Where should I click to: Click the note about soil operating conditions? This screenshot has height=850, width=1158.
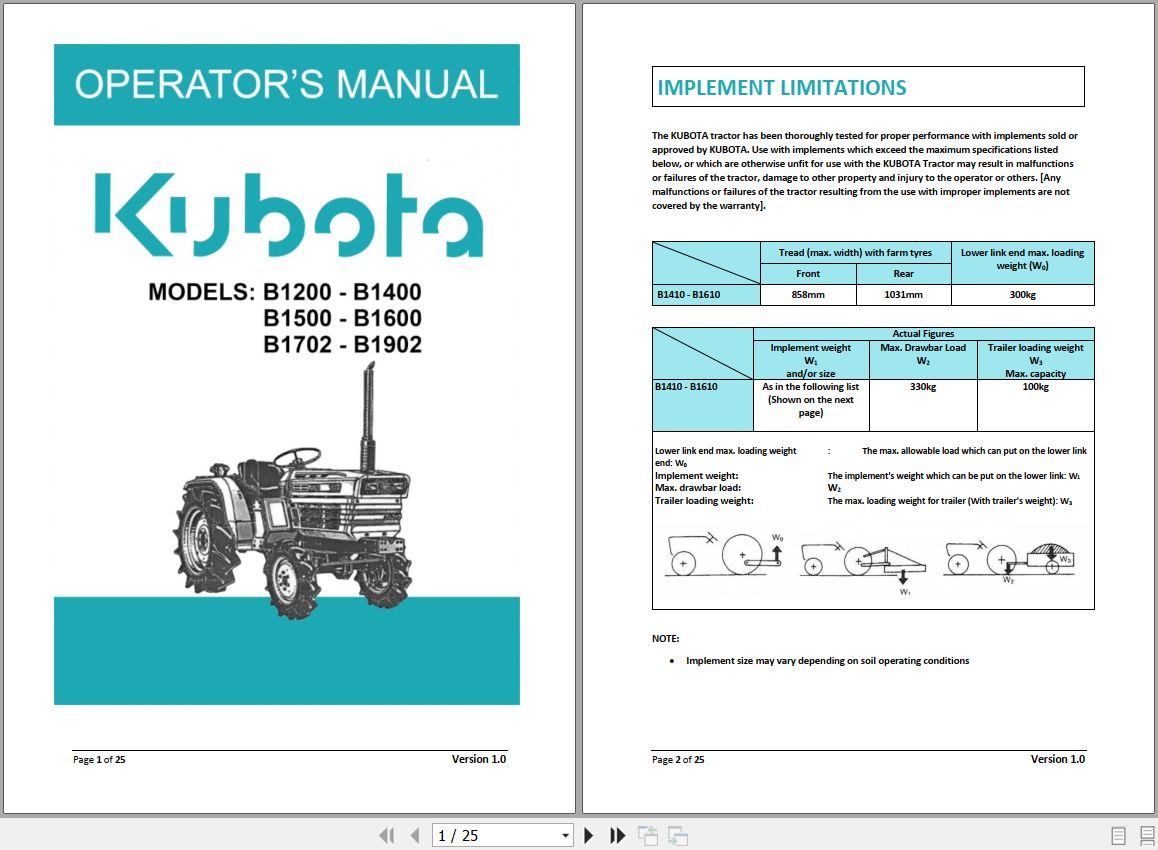(827, 661)
